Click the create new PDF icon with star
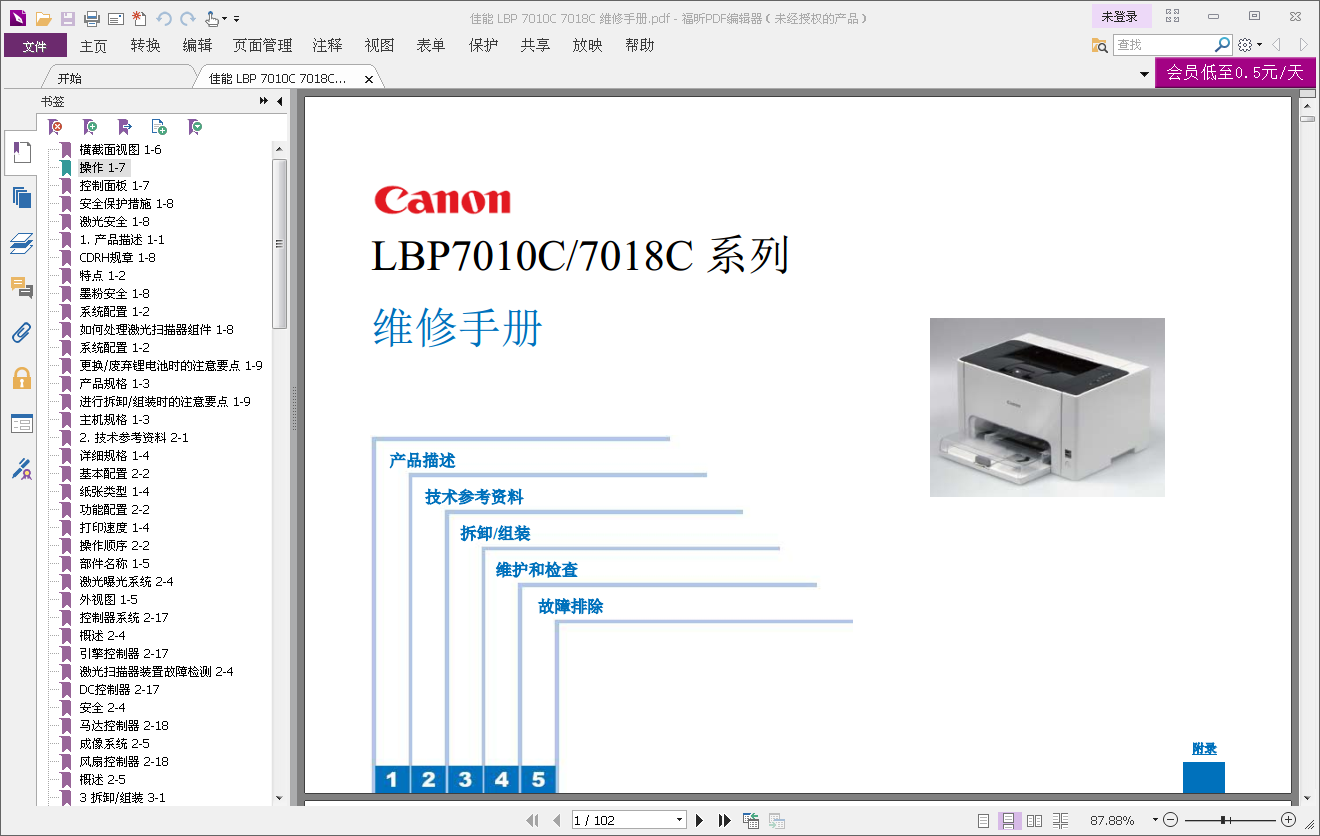Screen dimensions: 1320x836 tap(139, 18)
